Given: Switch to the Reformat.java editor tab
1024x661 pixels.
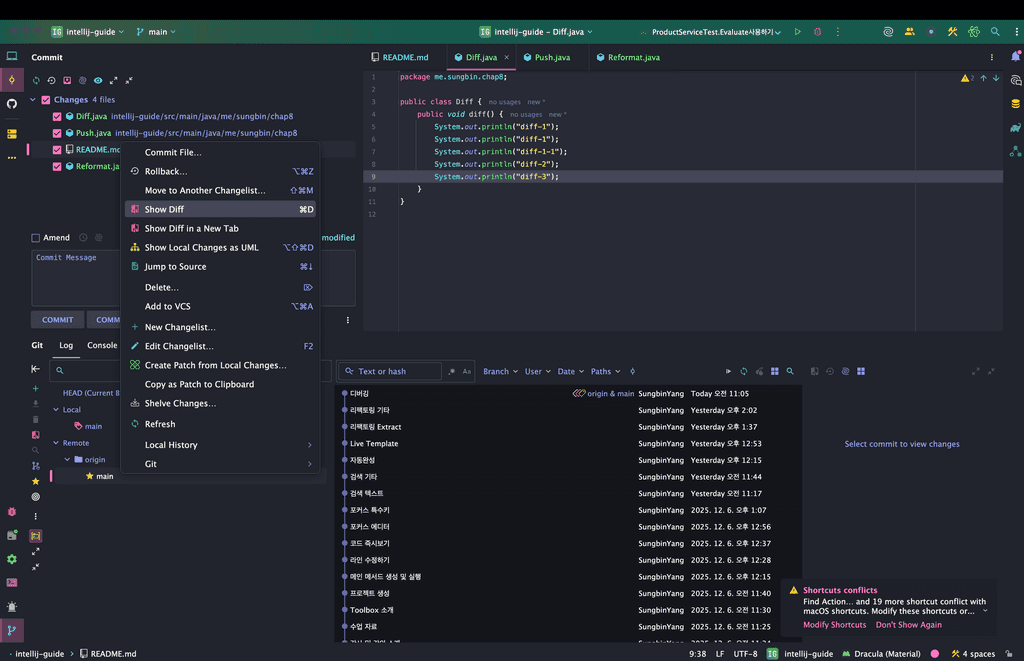Looking at the screenshot, I should click(x=633, y=58).
